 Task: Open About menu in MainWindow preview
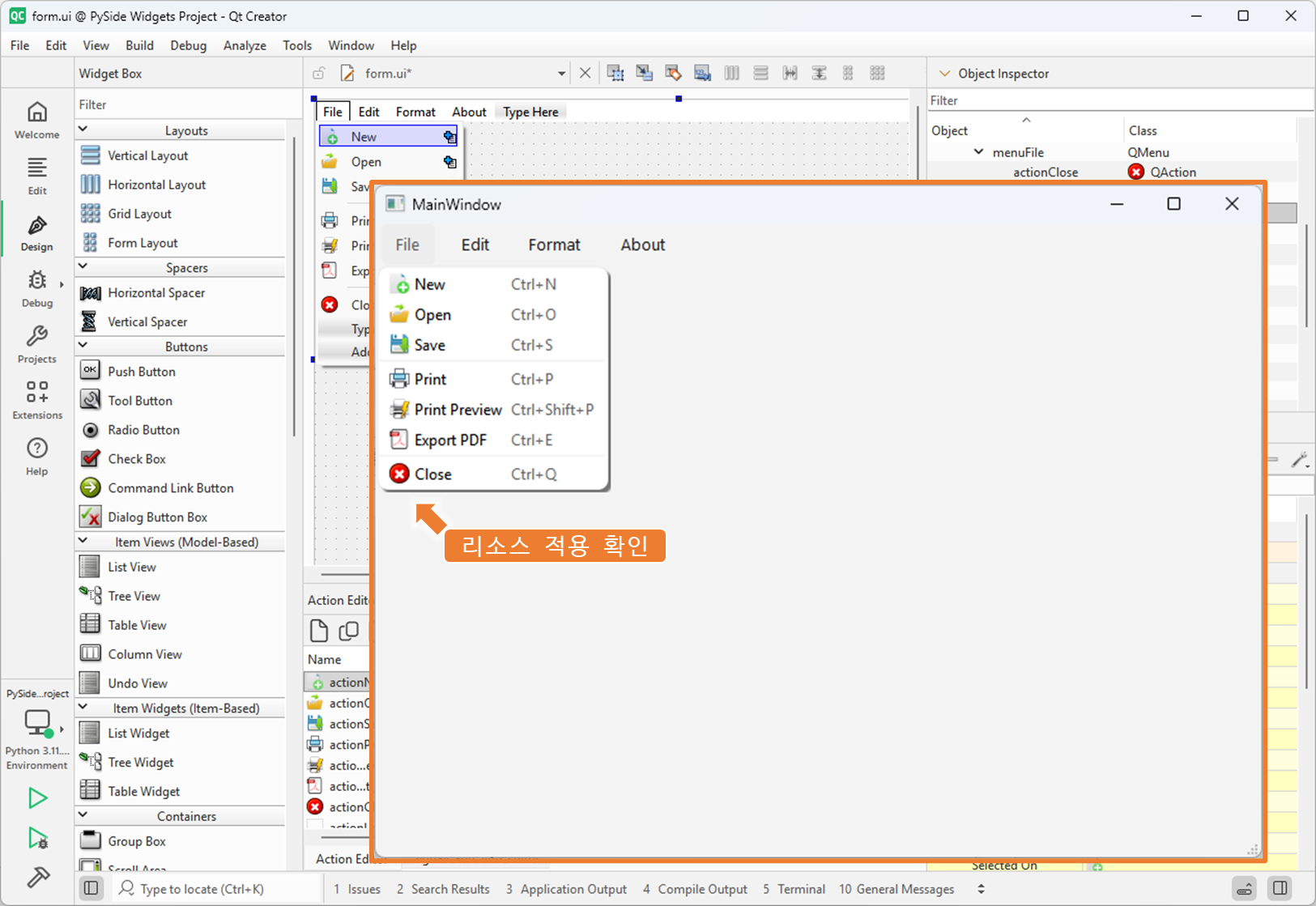[643, 245]
